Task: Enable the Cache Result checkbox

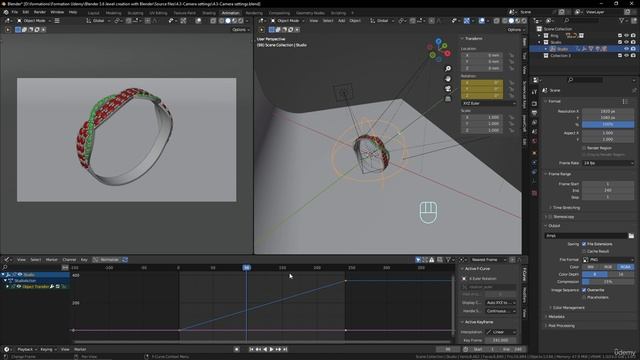Action: coord(584,251)
